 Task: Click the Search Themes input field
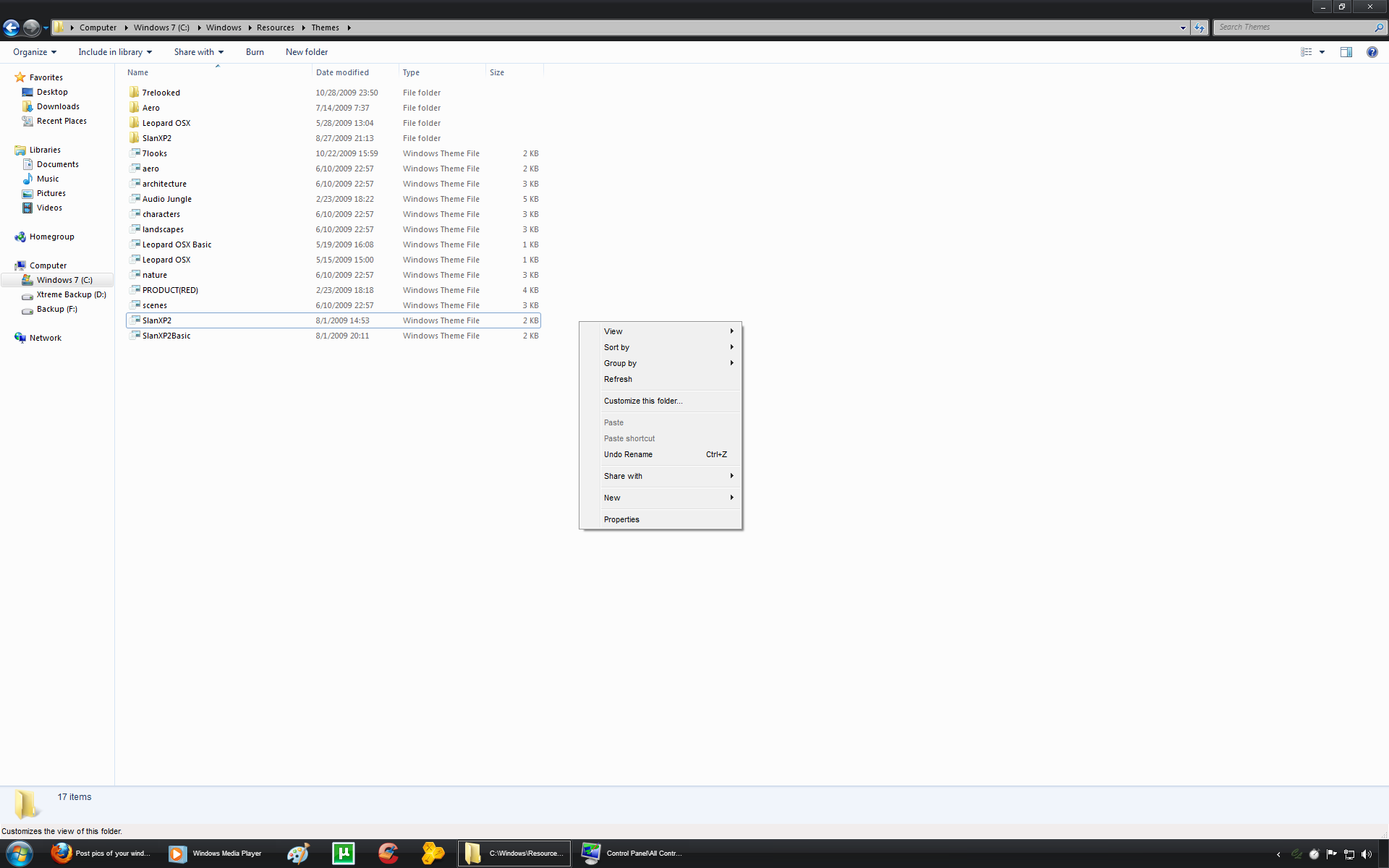tap(1294, 27)
